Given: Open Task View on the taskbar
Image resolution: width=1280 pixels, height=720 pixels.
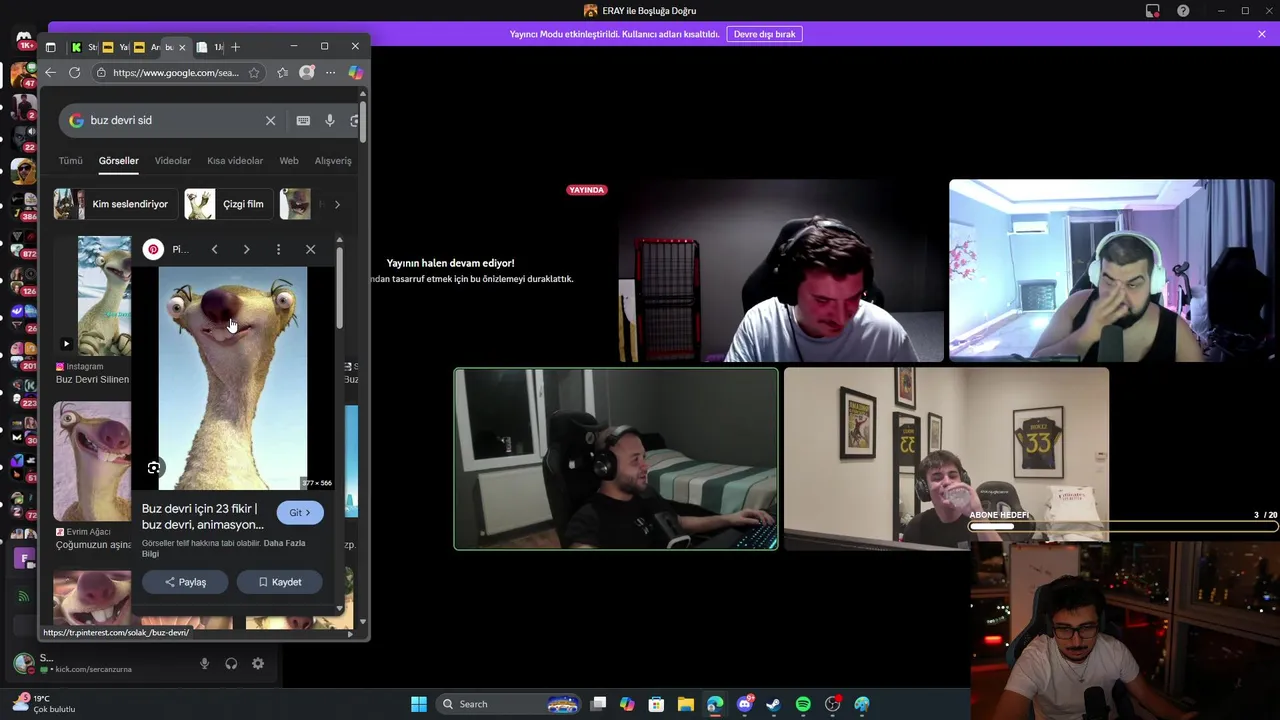Looking at the screenshot, I should click(x=598, y=704).
